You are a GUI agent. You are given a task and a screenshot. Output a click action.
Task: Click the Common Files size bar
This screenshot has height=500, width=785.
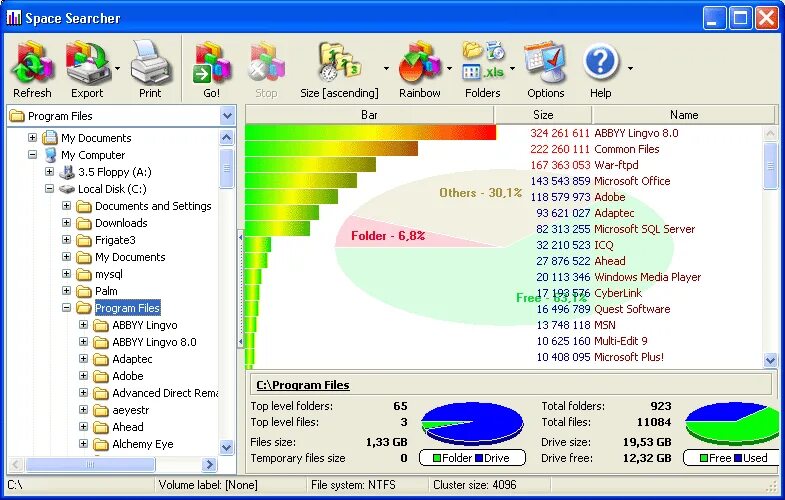click(331, 149)
